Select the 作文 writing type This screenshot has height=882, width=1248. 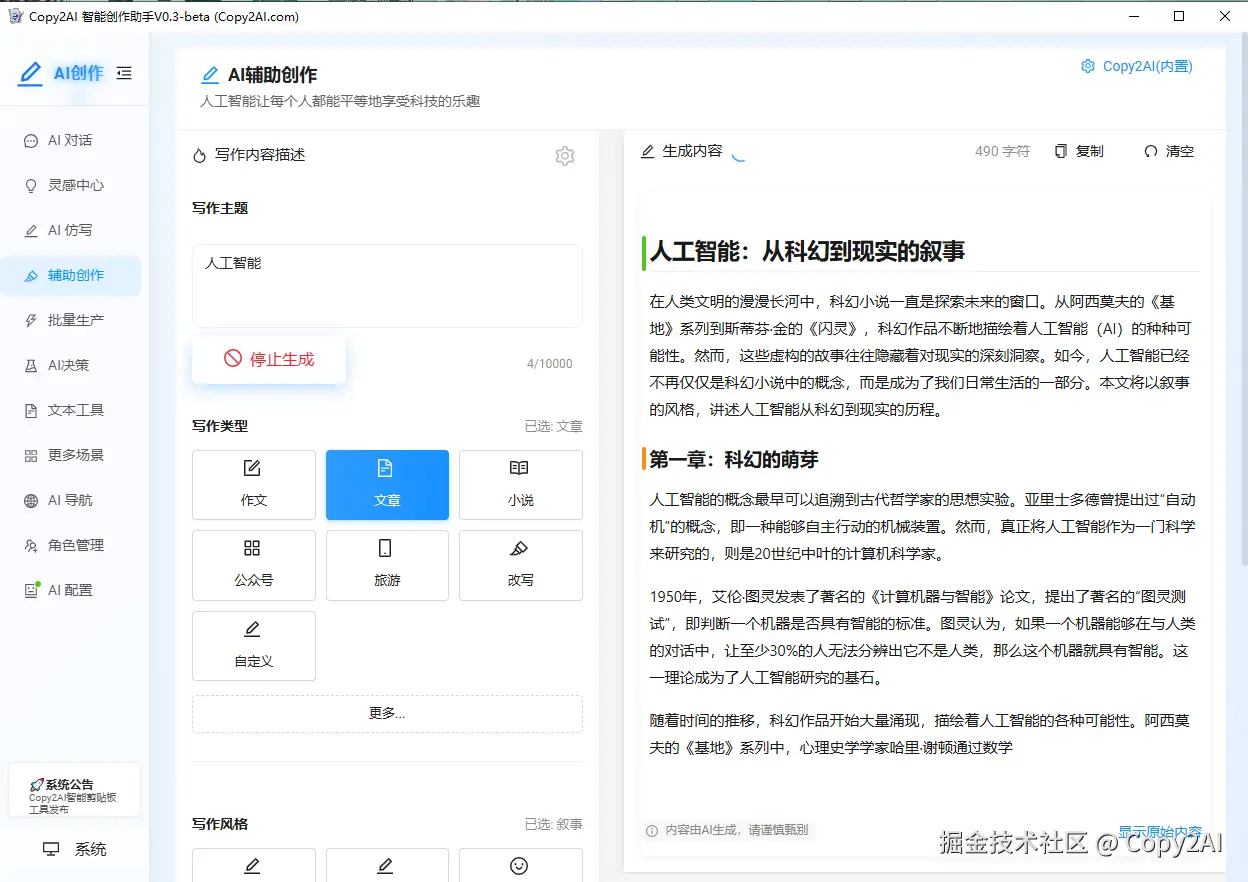tap(254, 485)
